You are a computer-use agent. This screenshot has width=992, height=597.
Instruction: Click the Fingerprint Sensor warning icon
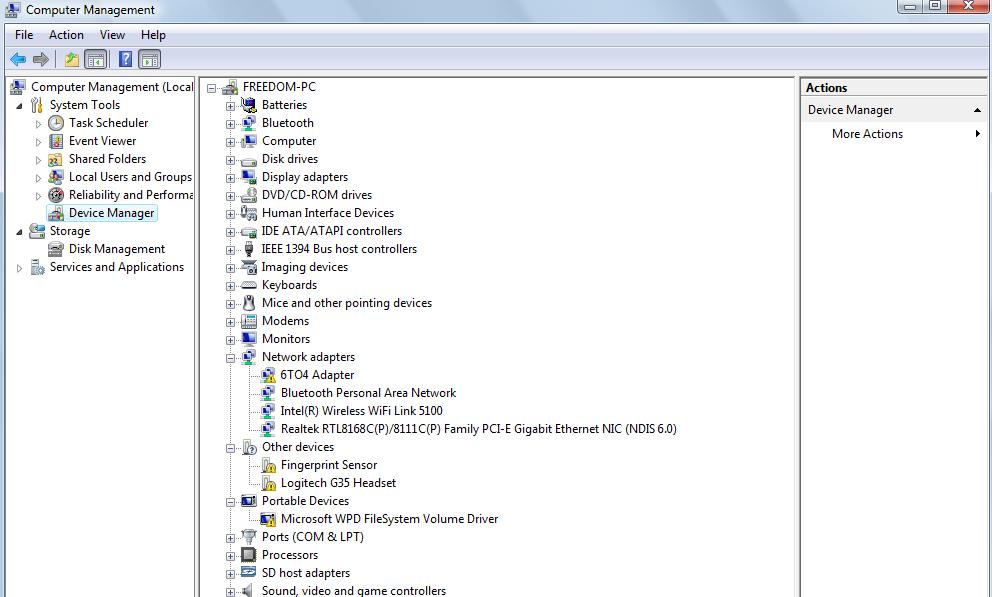[268, 465]
